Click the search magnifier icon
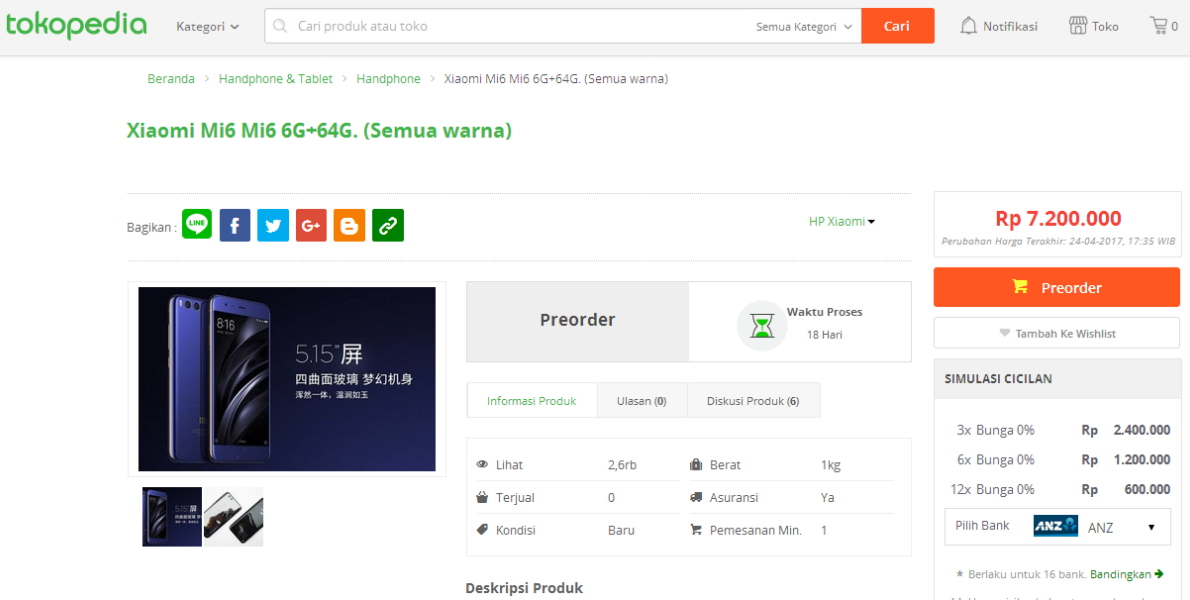 pos(280,27)
